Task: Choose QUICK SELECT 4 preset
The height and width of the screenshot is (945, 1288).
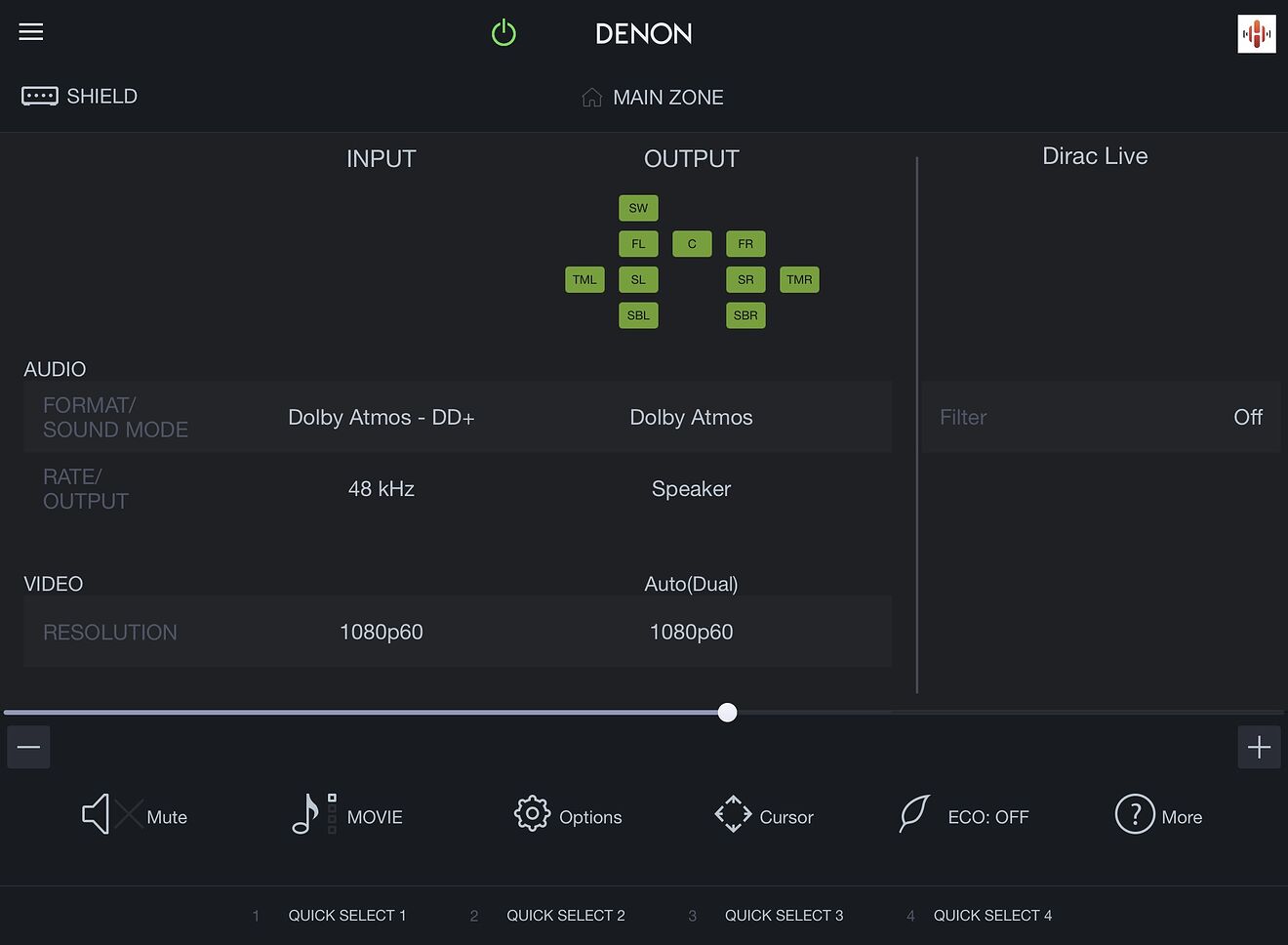Action: point(991,916)
